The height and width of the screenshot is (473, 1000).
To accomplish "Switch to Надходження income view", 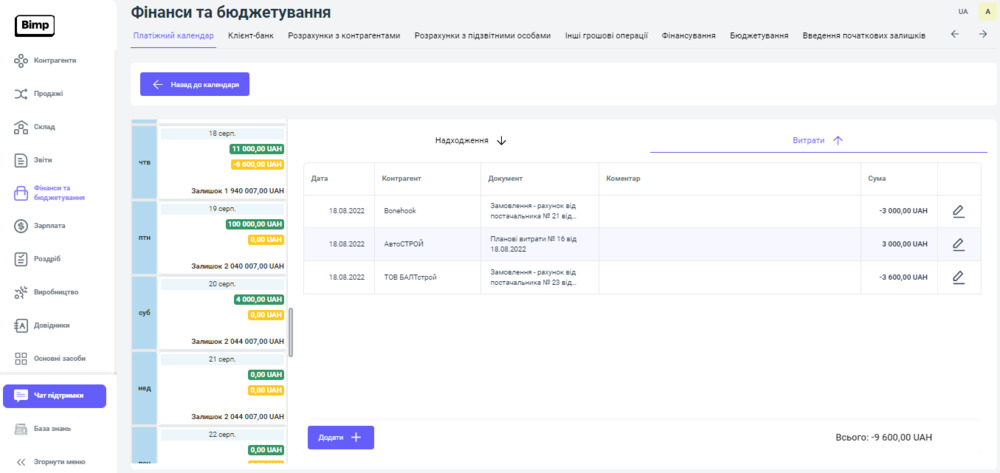I will coord(470,141).
